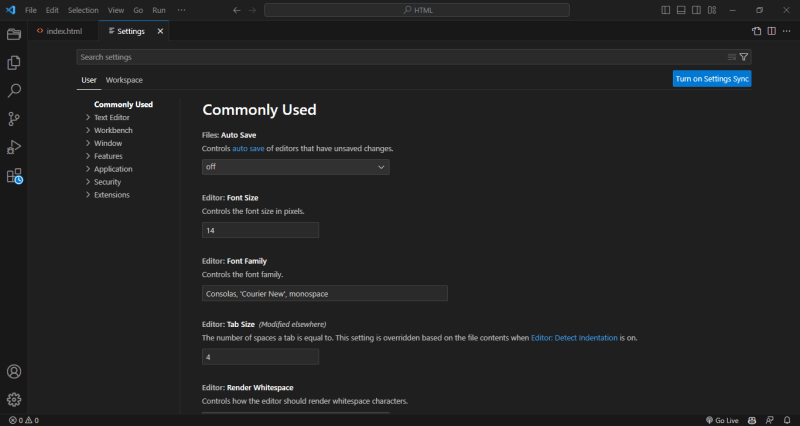
Task: Click the HTML command center search box
Action: [417, 10]
